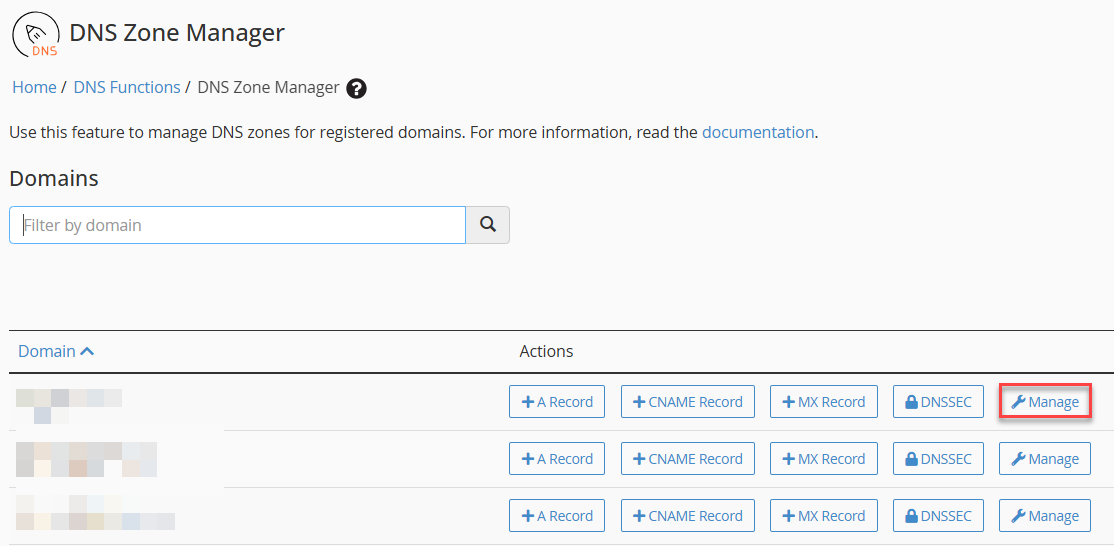The height and width of the screenshot is (546, 1114).
Task: Go to the Home breadcrumb link
Action: point(34,87)
